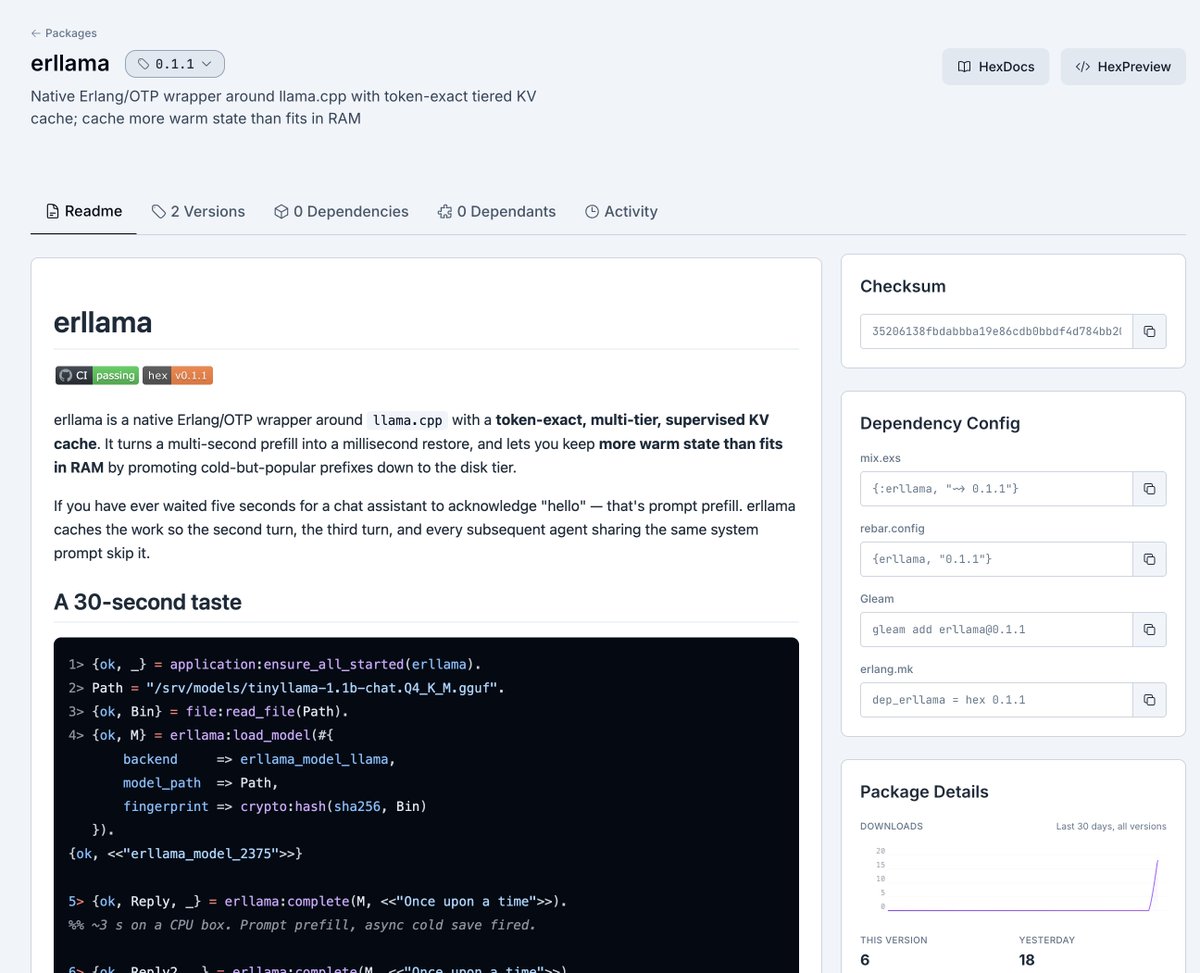This screenshot has height=973, width=1200.
Task: Switch to the 2 Versions tab
Action: pyautogui.click(x=198, y=211)
